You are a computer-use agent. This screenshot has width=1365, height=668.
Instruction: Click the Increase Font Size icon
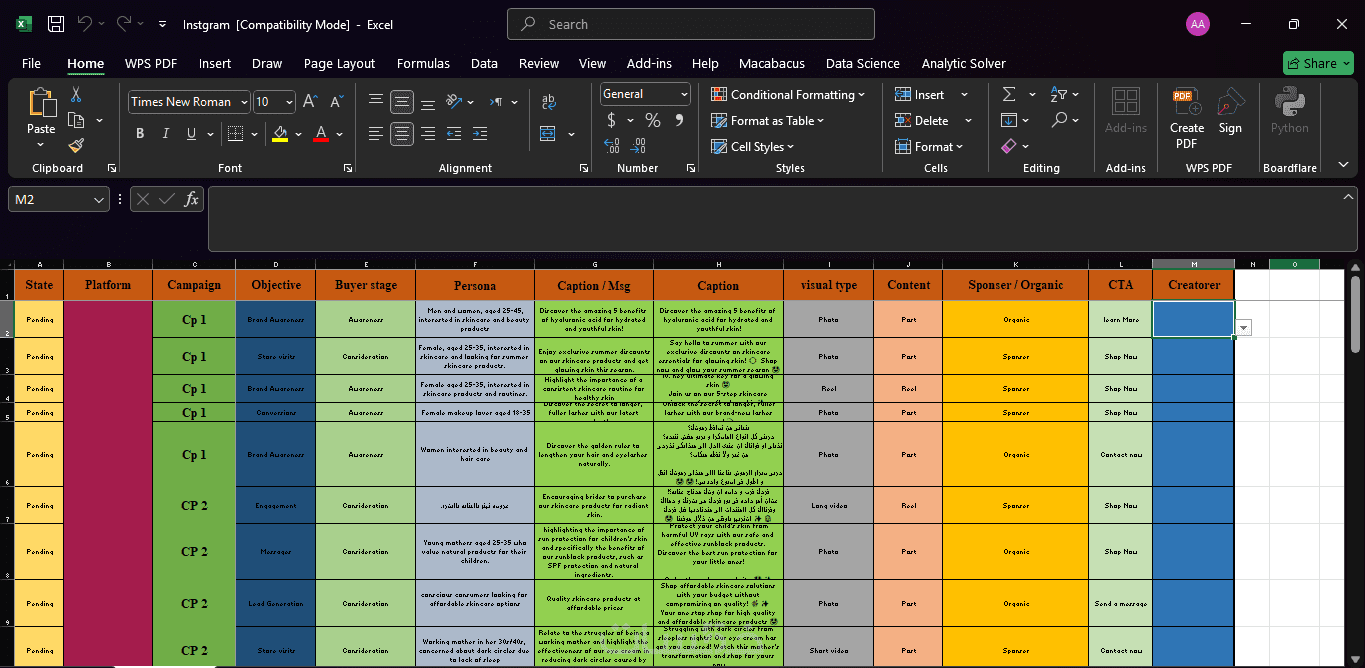point(310,102)
